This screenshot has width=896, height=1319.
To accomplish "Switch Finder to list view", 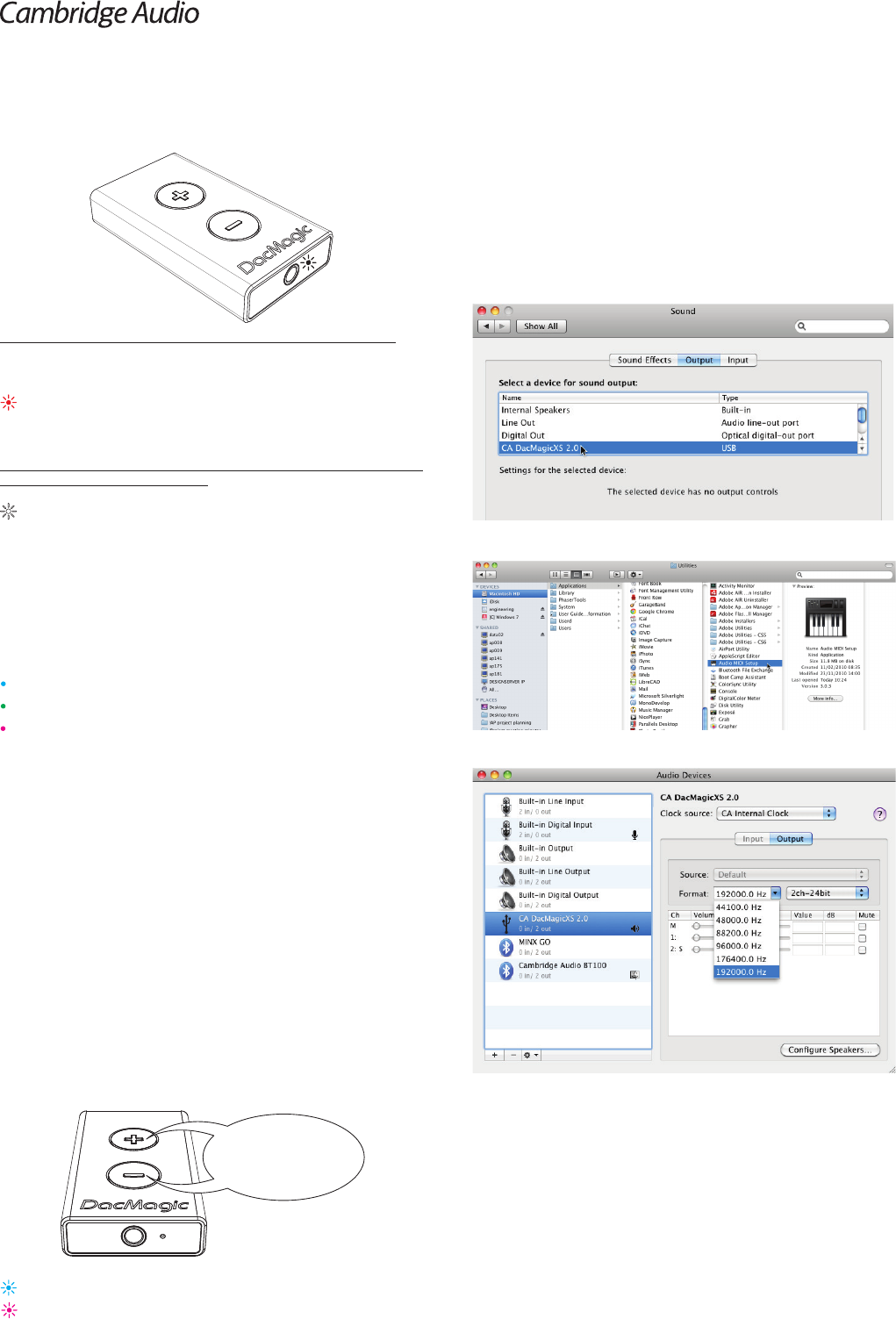I will 565,575.
